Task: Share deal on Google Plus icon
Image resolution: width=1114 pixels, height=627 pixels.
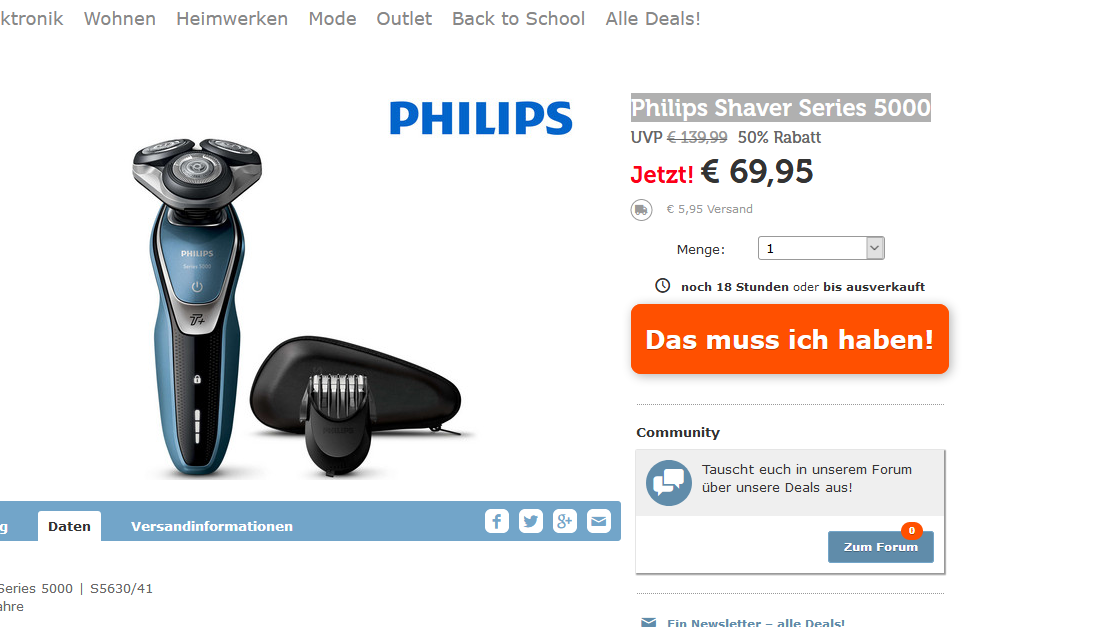Action: tap(565, 521)
